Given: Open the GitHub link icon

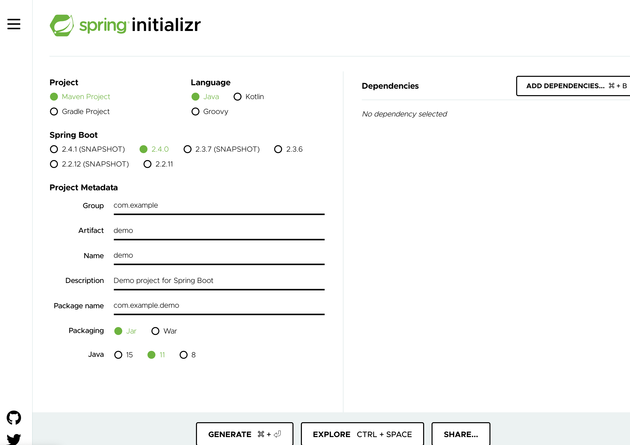Looking at the screenshot, I should coord(14,418).
